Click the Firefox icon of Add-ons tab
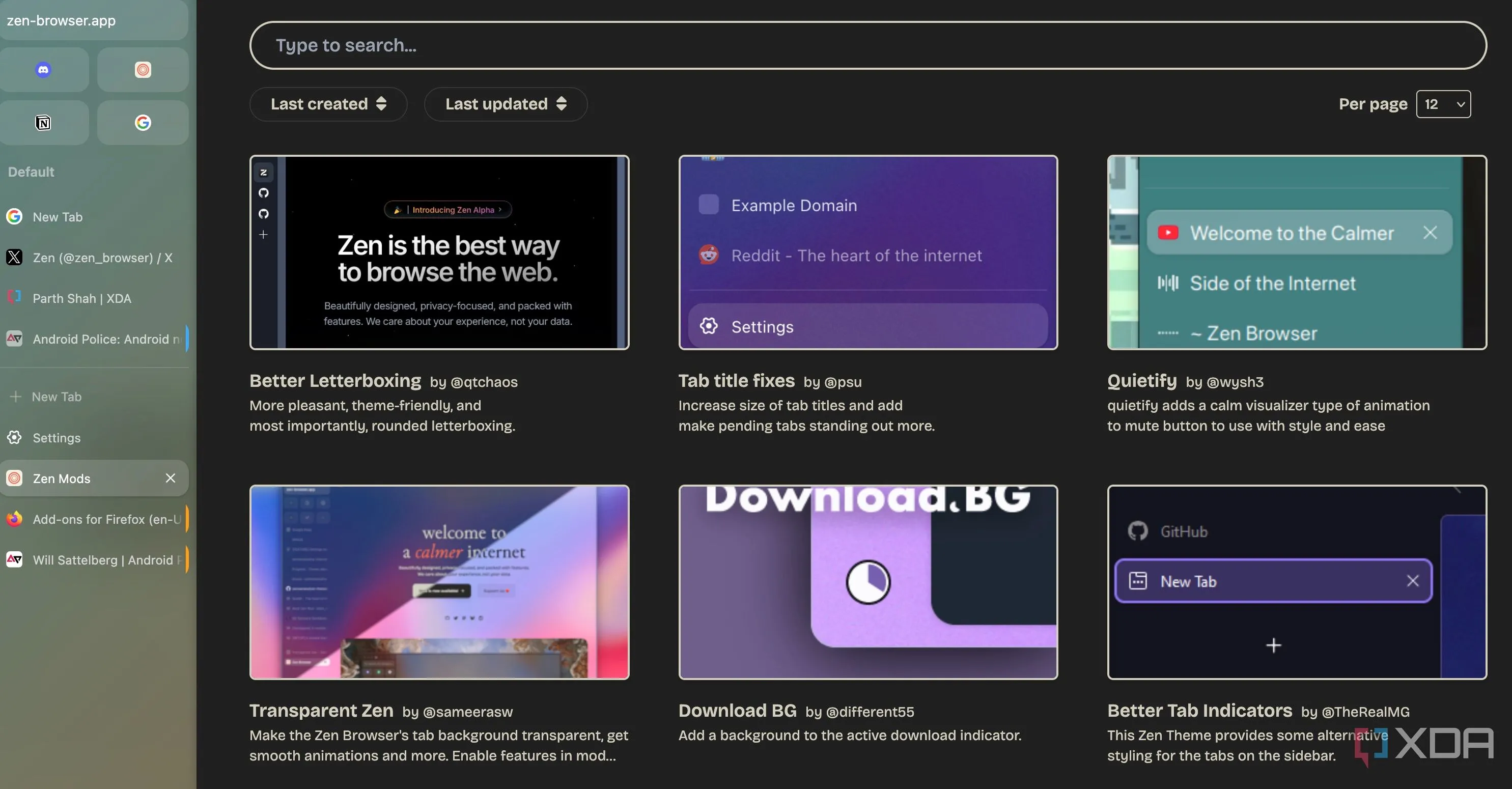This screenshot has height=789, width=1512. (x=15, y=520)
